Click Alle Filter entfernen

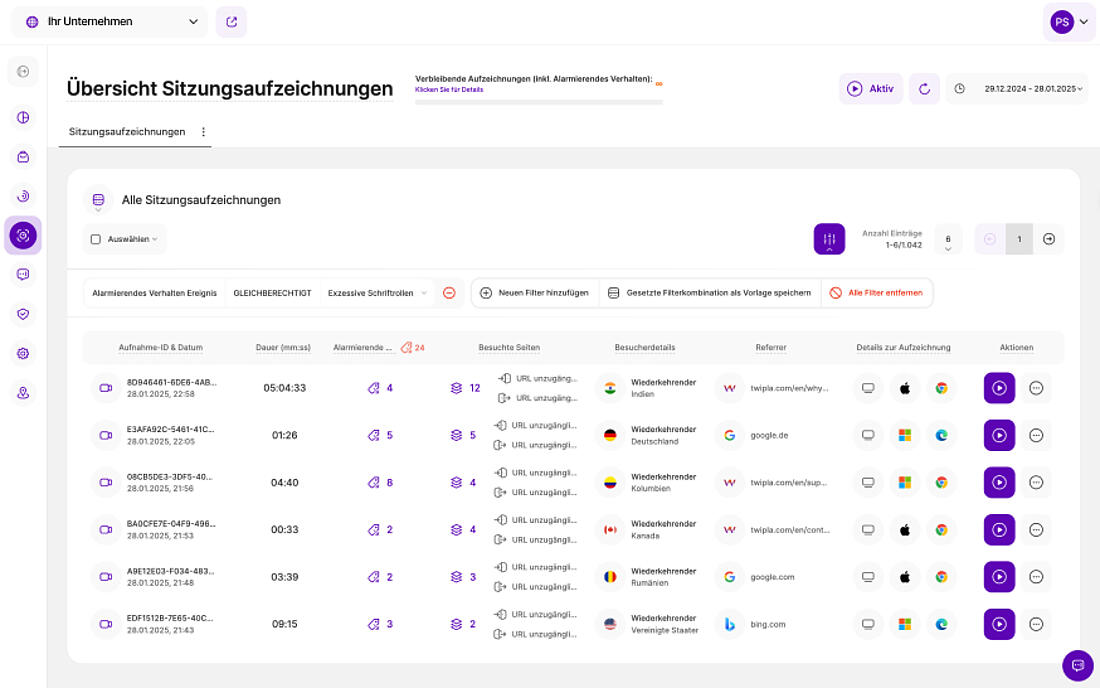pos(877,293)
